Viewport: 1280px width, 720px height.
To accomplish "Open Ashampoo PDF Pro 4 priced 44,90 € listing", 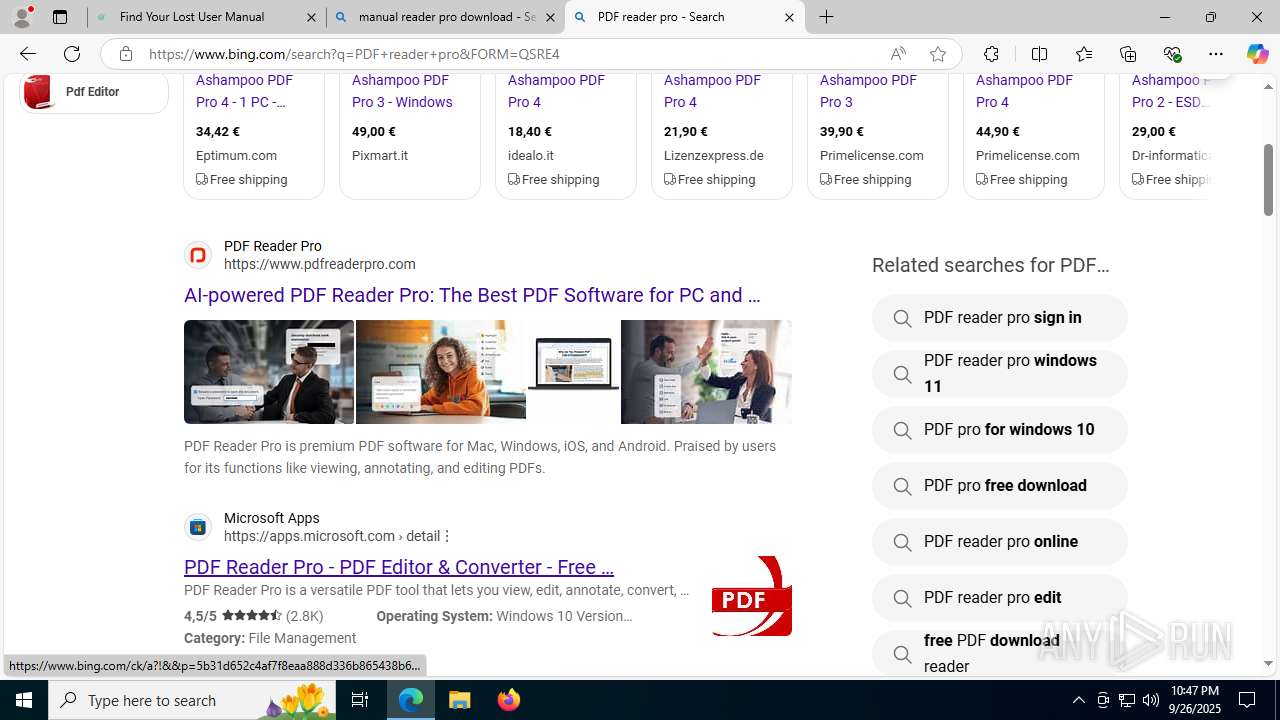I will [x=1024, y=91].
